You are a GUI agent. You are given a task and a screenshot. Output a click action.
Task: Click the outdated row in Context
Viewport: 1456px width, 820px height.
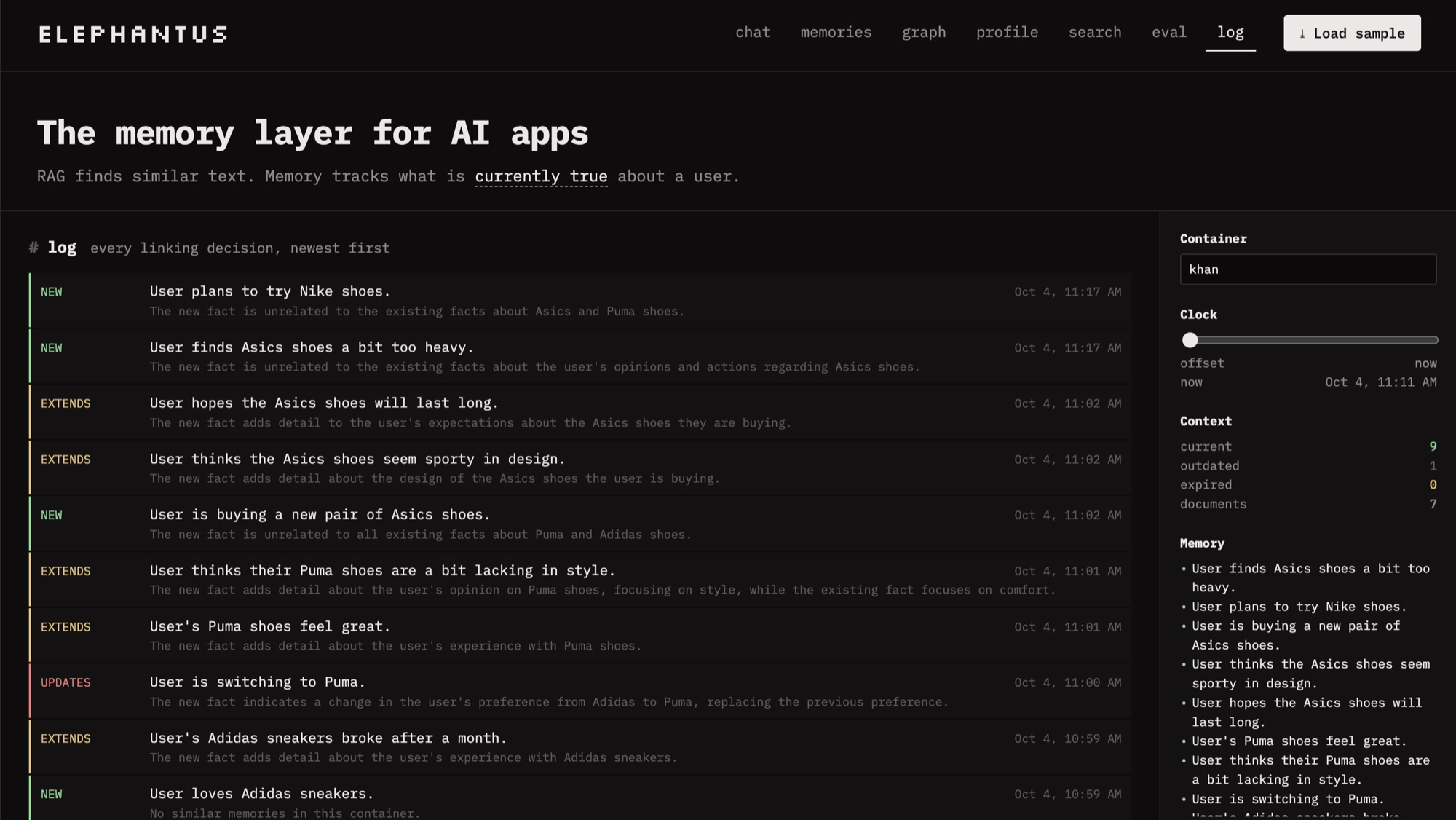tap(1308, 466)
